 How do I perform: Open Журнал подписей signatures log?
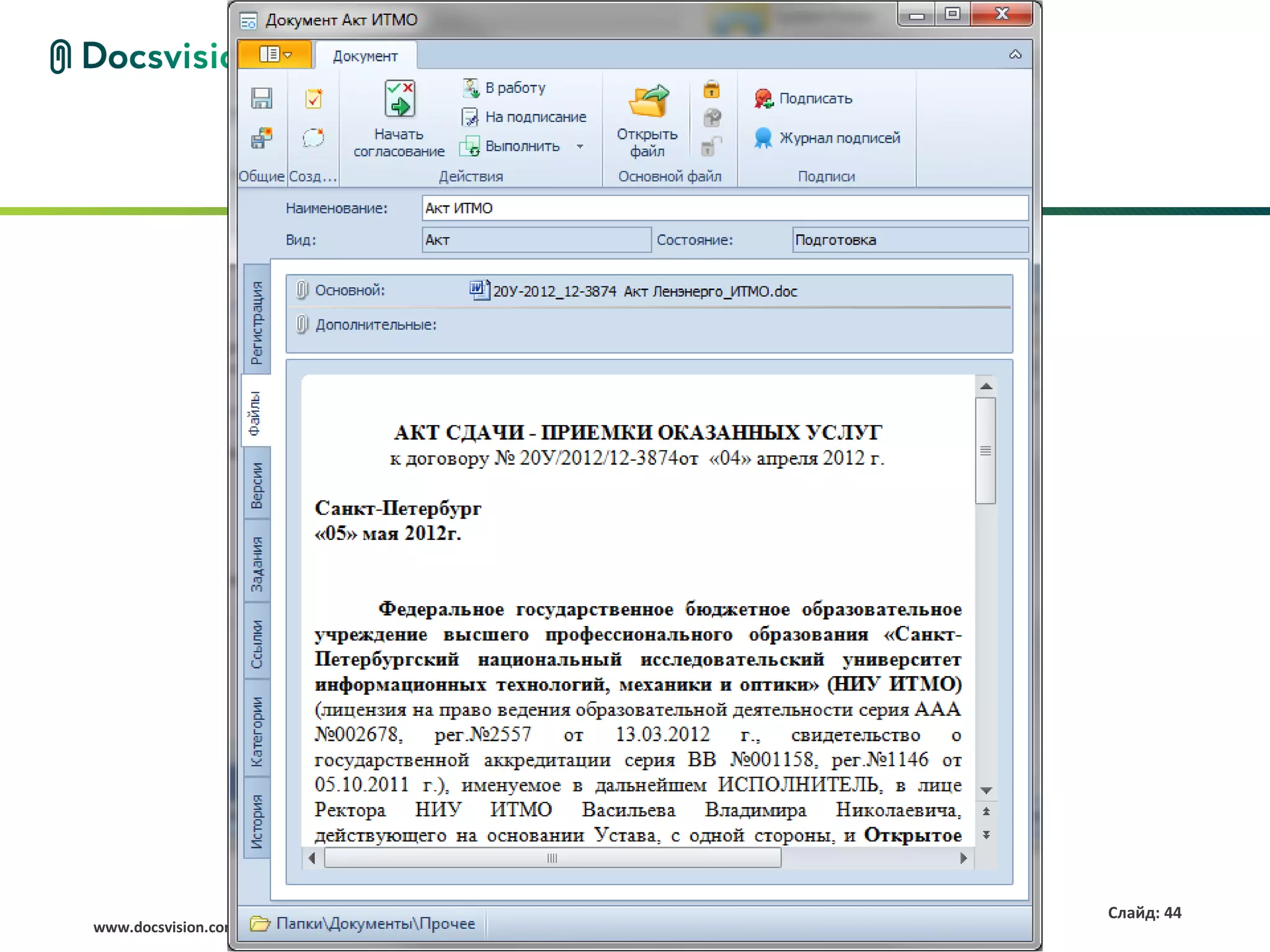pyautogui.click(x=827, y=138)
